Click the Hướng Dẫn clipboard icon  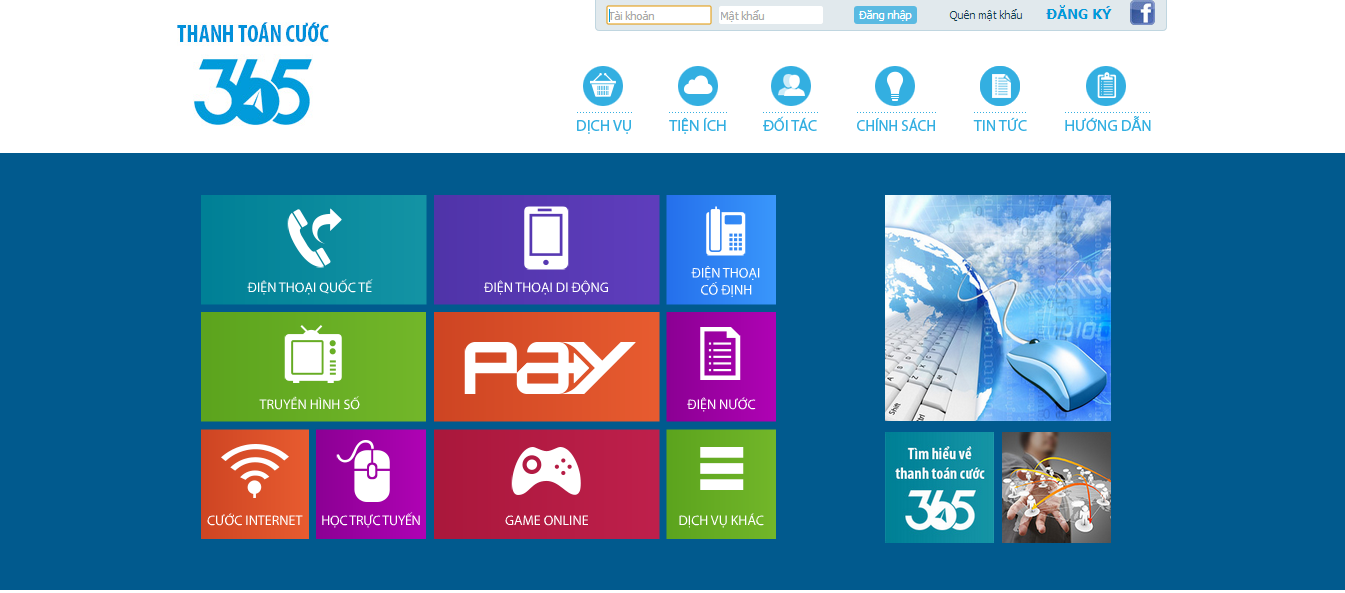tap(1106, 86)
